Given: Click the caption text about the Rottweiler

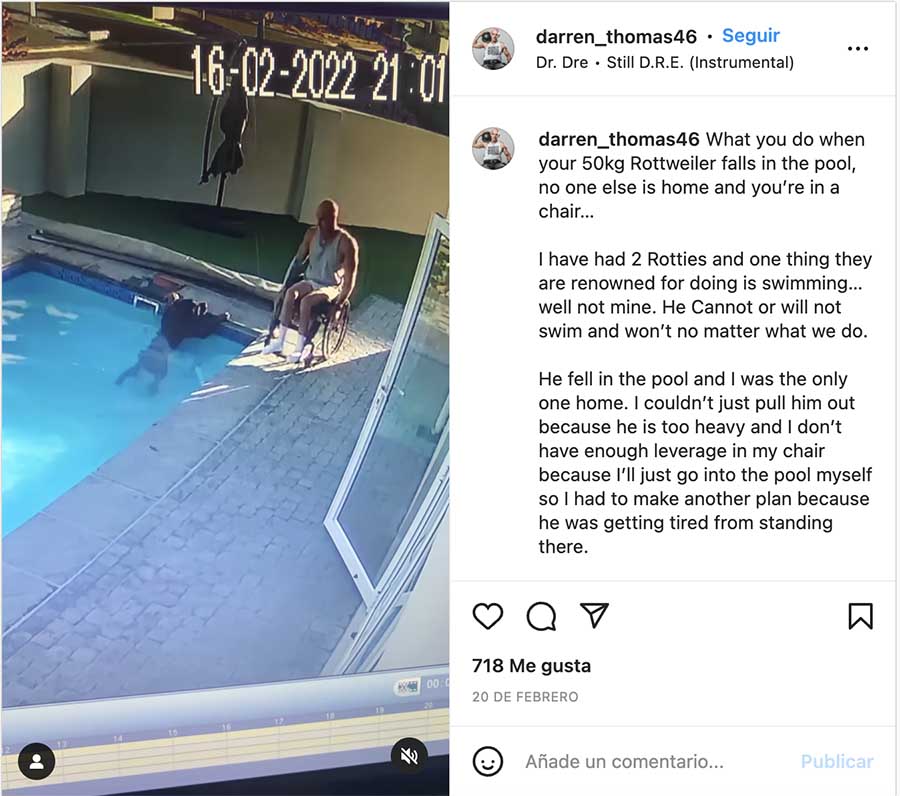Looking at the screenshot, I should pyautogui.click(x=705, y=343).
